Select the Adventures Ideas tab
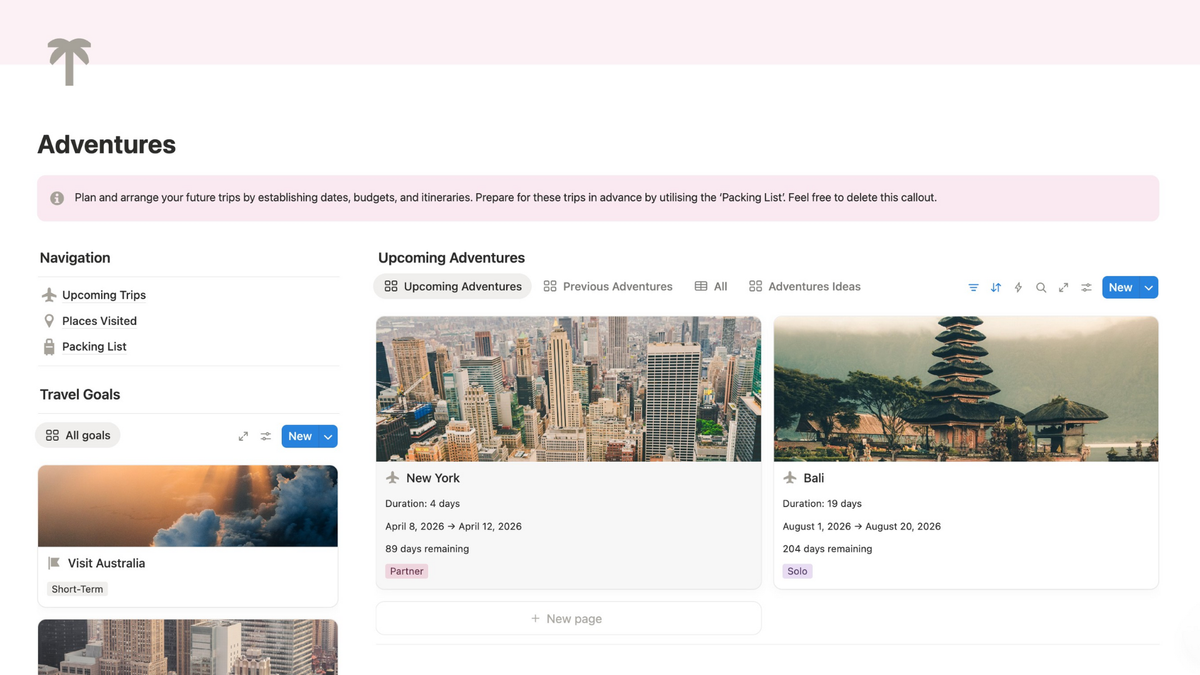Viewport: 1200px width, 675px height. 804,287
